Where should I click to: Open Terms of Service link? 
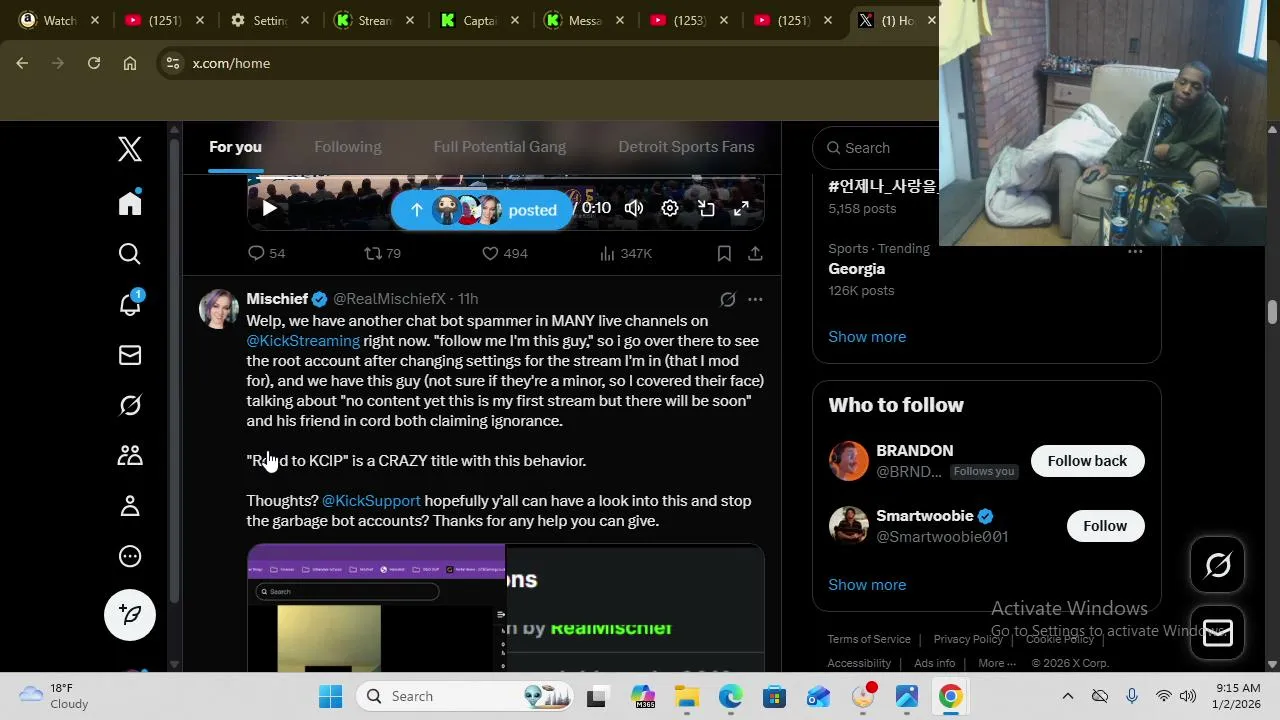(x=869, y=639)
